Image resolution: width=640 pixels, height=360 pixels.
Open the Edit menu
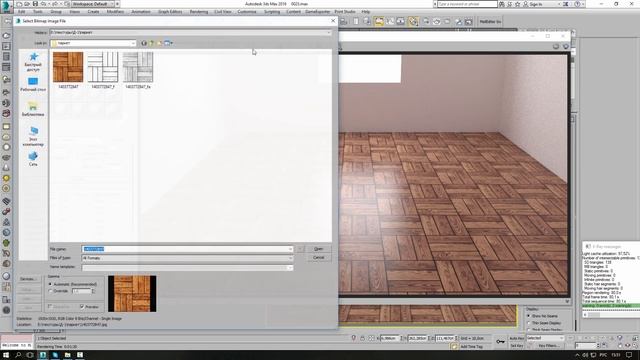[22, 12]
